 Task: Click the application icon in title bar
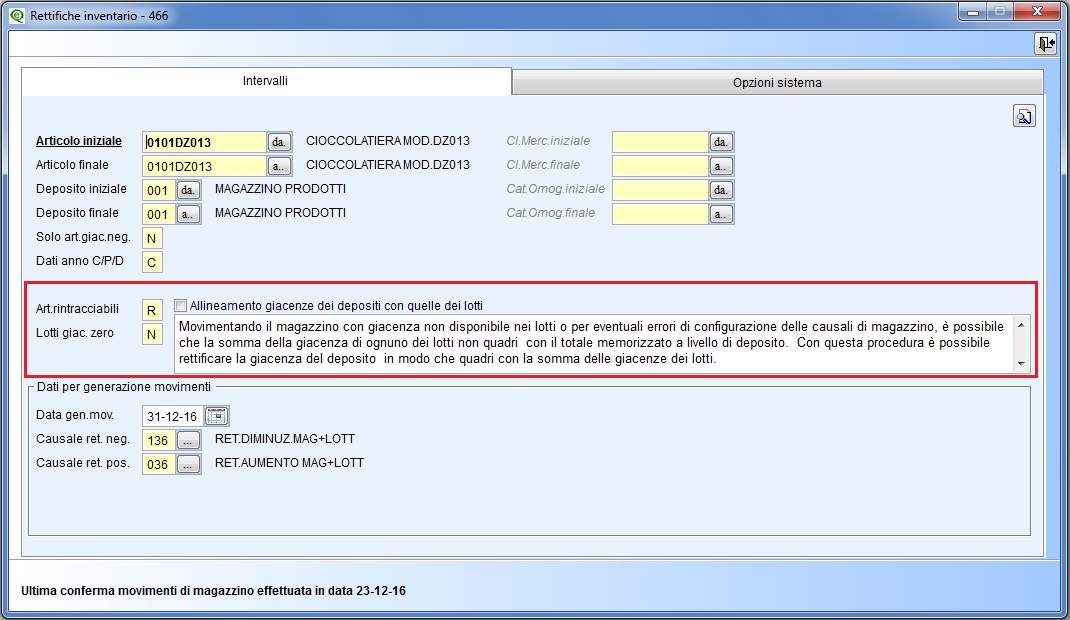coord(16,15)
